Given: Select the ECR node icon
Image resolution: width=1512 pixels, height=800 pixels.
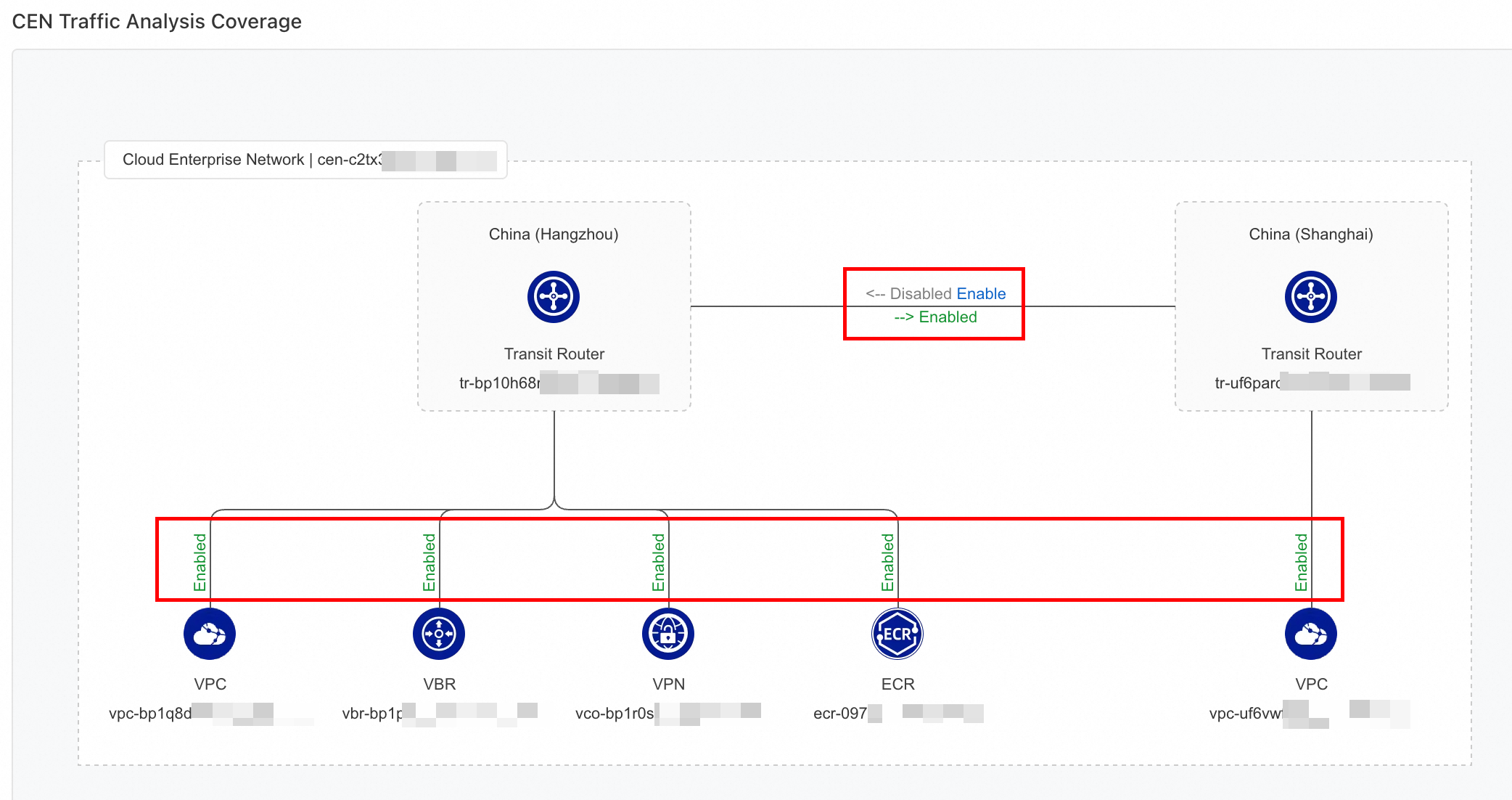Looking at the screenshot, I should tap(897, 634).
